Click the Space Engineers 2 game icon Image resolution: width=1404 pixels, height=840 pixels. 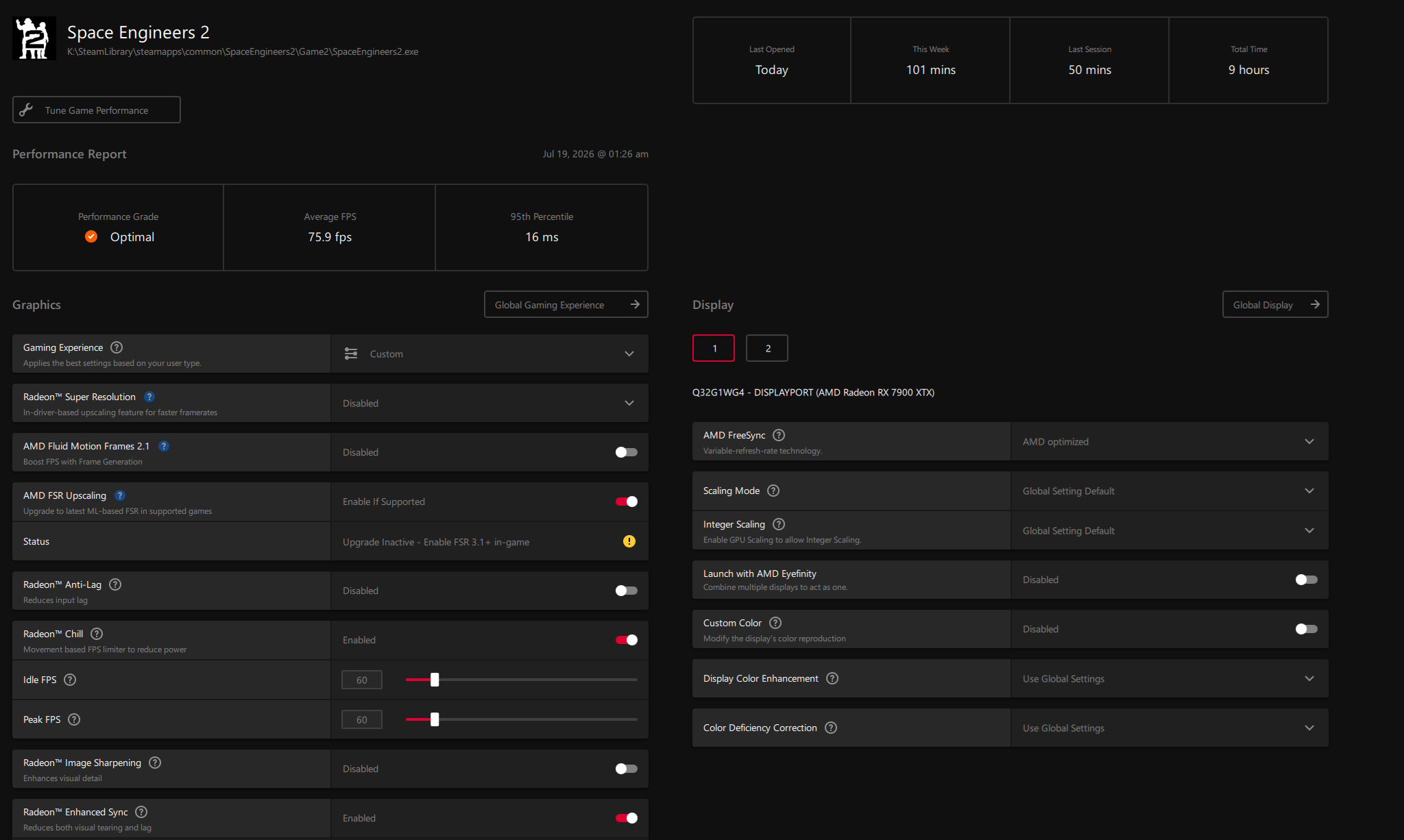(34, 38)
